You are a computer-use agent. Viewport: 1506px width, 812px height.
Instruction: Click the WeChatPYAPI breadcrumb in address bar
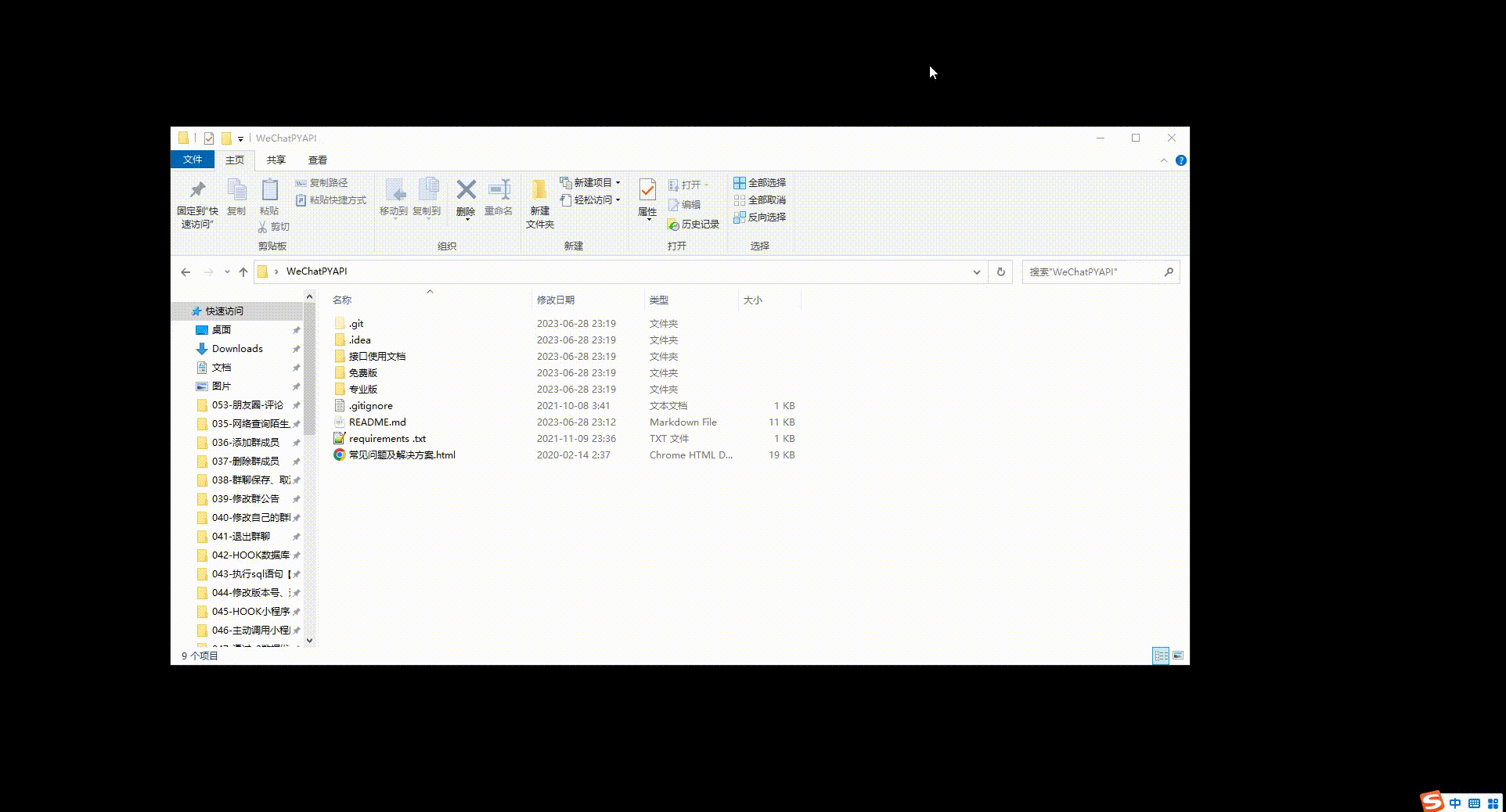click(317, 271)
